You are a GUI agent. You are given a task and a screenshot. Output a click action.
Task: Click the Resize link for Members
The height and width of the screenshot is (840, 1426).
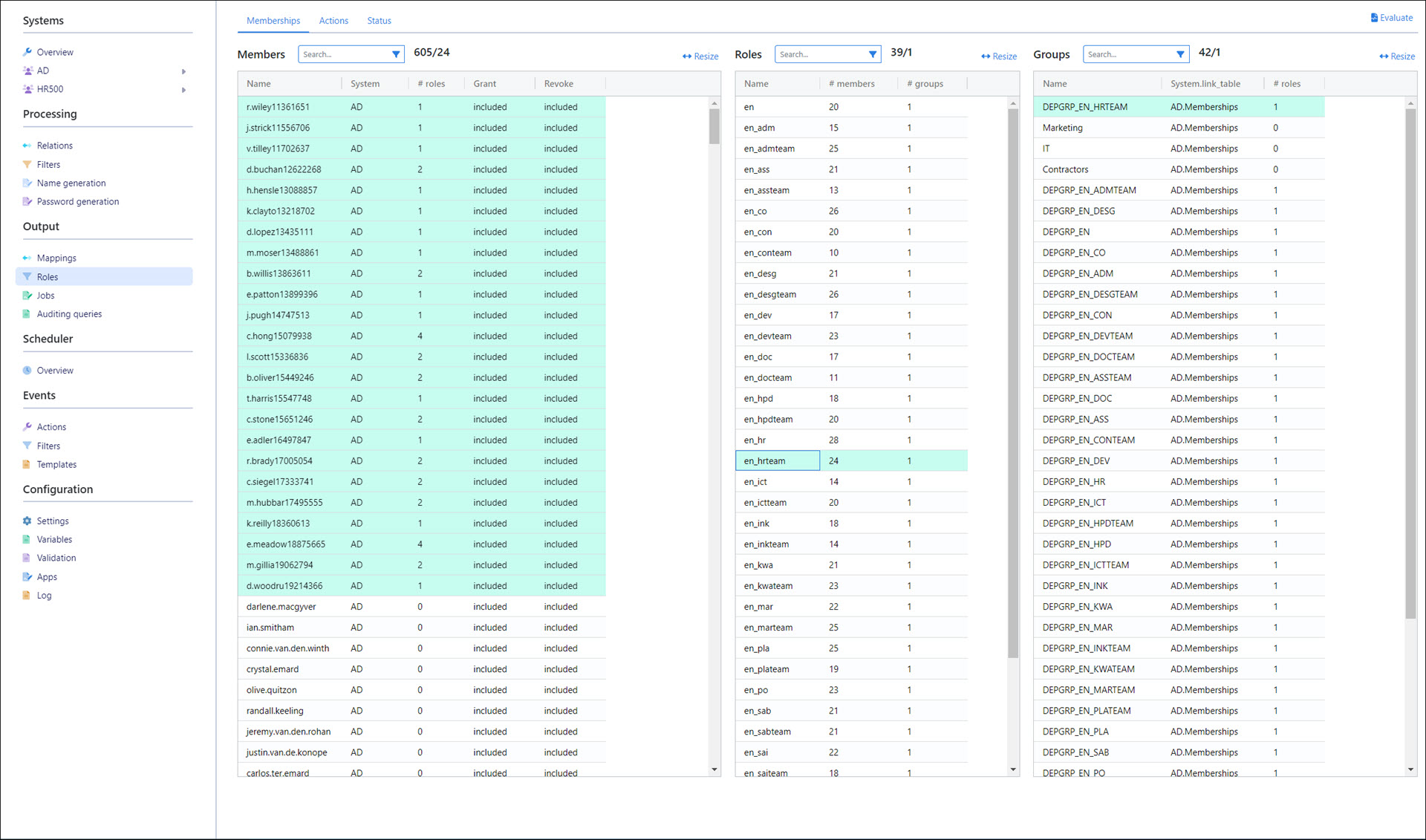tap(700, 56)
